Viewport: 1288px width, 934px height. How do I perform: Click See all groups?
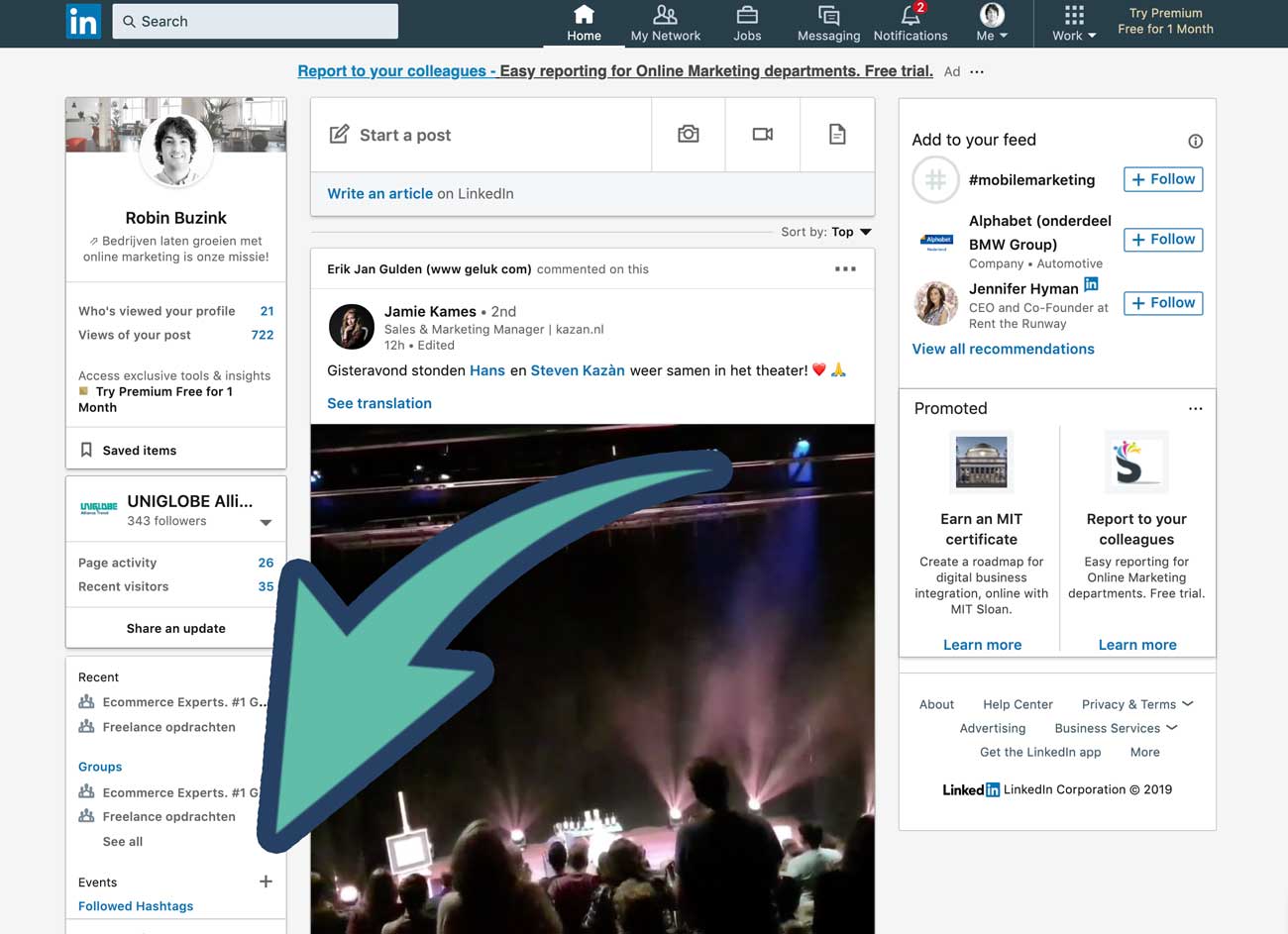pyautogui.click(x=123, y=842)
